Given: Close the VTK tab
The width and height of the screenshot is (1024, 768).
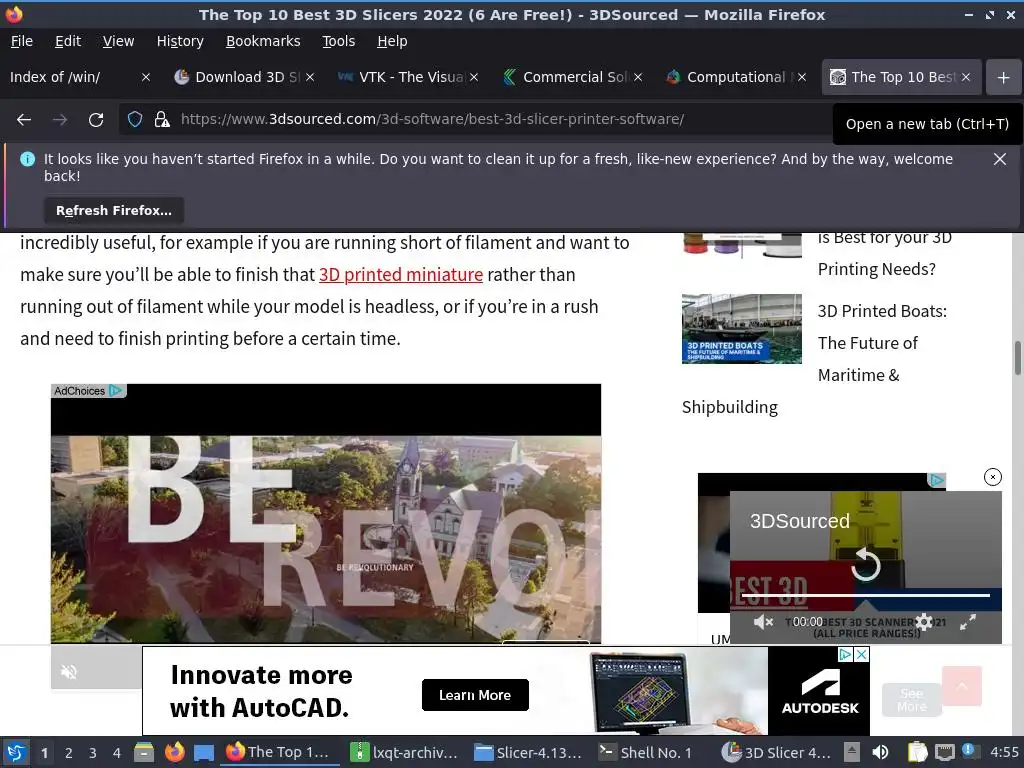Looking at the screenshot, I should click(x=474, y=77).
